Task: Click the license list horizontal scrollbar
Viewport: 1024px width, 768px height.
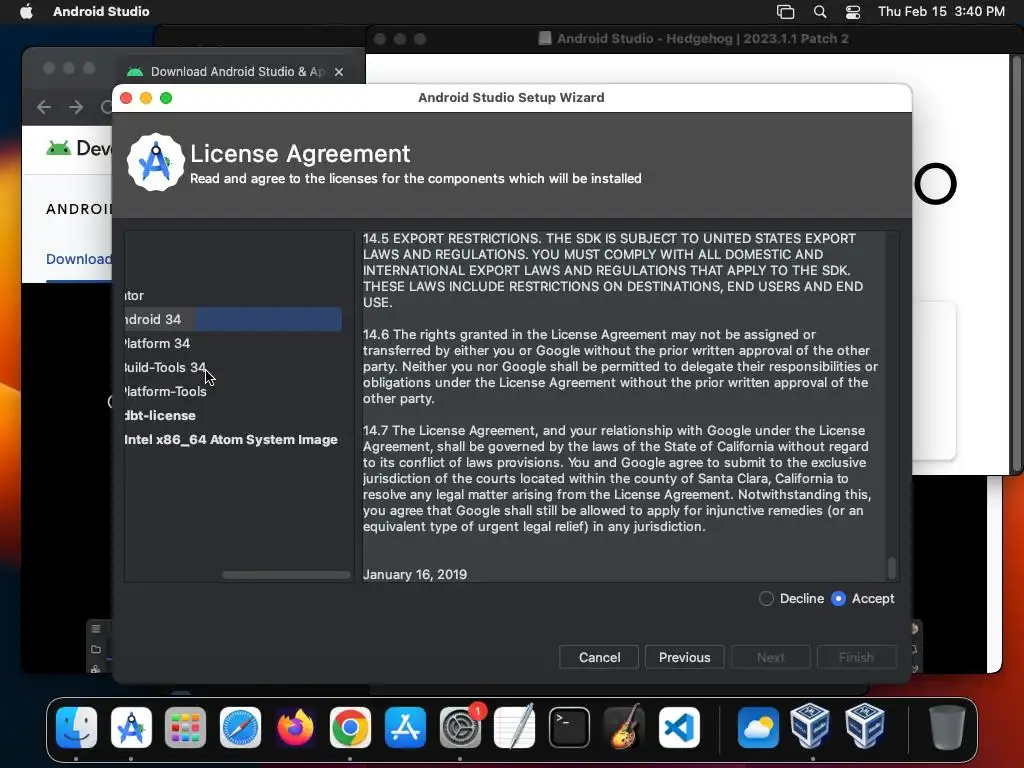Action: pos(286,575)
